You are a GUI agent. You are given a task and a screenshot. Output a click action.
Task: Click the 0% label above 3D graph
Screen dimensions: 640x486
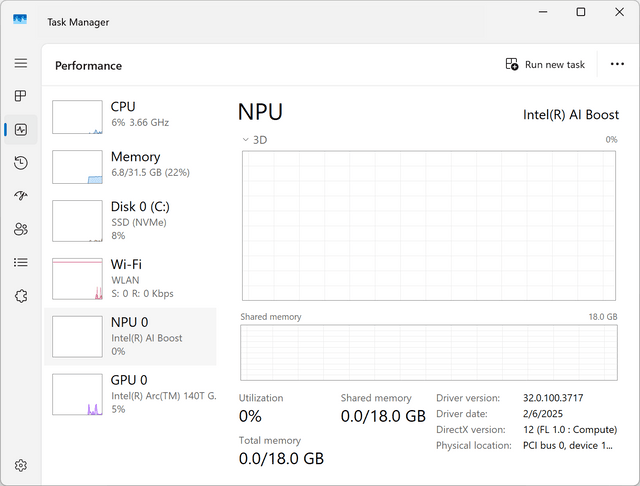point(611,140)
